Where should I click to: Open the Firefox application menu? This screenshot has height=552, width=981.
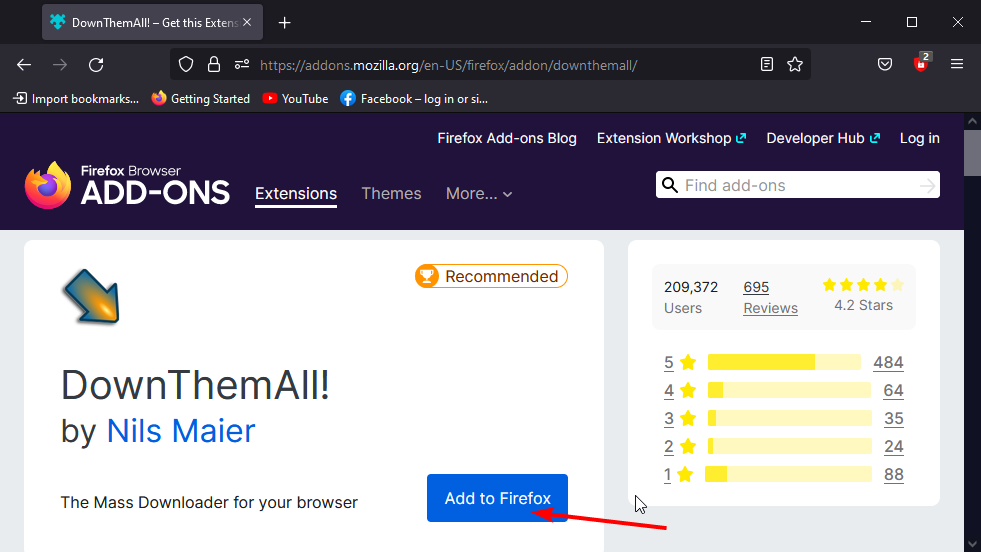pyautogui.click(x=957, y=64)
